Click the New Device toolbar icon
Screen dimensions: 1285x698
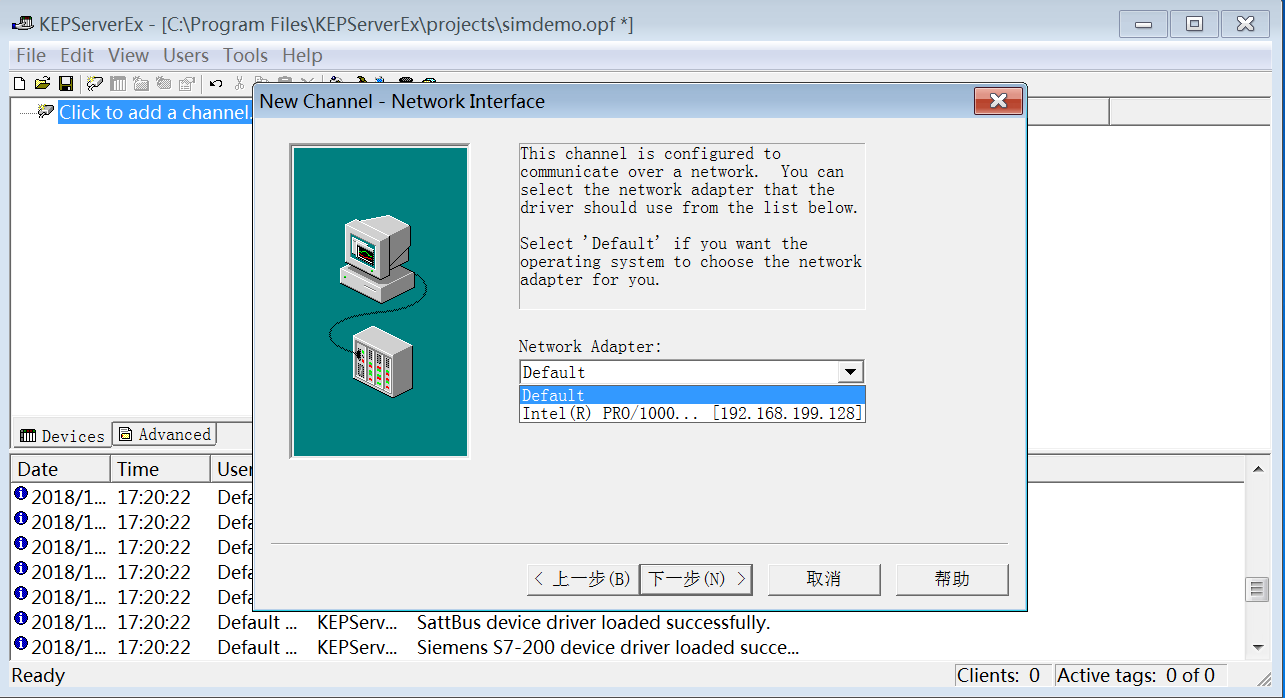(118, 84)
